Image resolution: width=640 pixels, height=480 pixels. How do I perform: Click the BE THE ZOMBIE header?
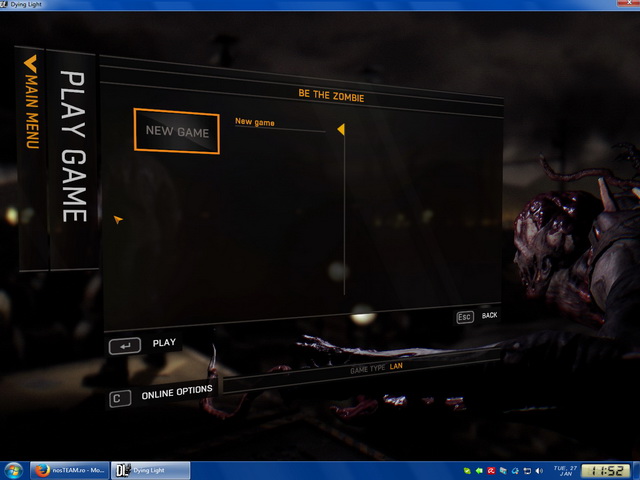tap(331, 96)
